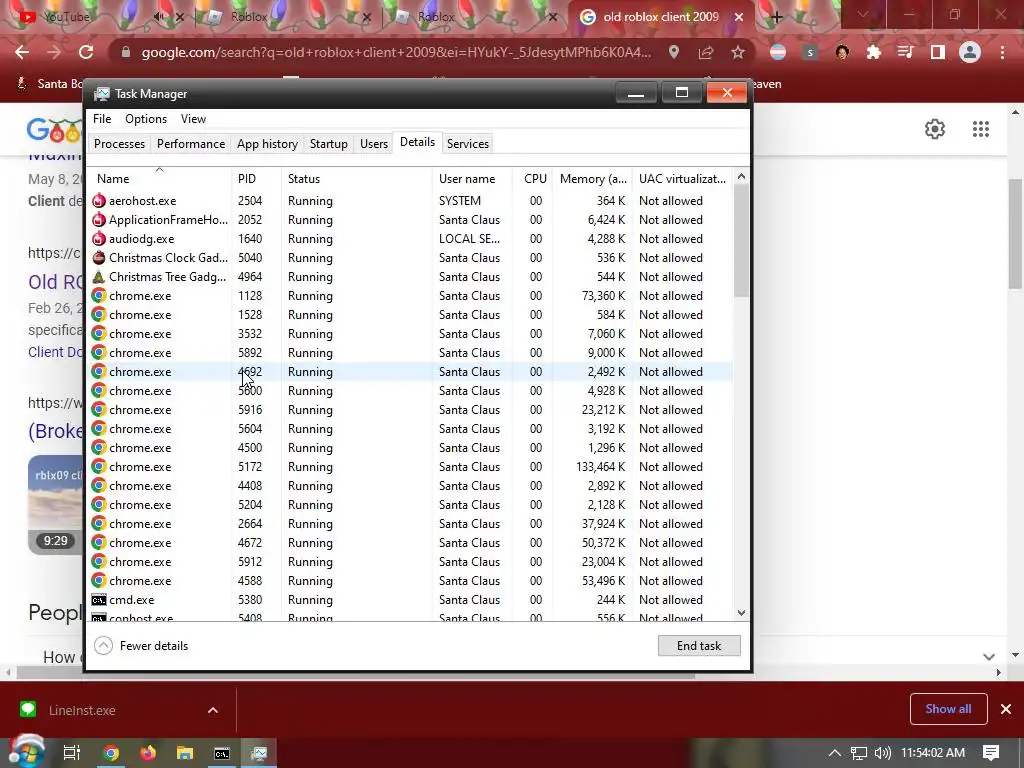Click the Chrome profile avatar icon
This screenshot has width=1024, height=768.
(x=970, y=52)
